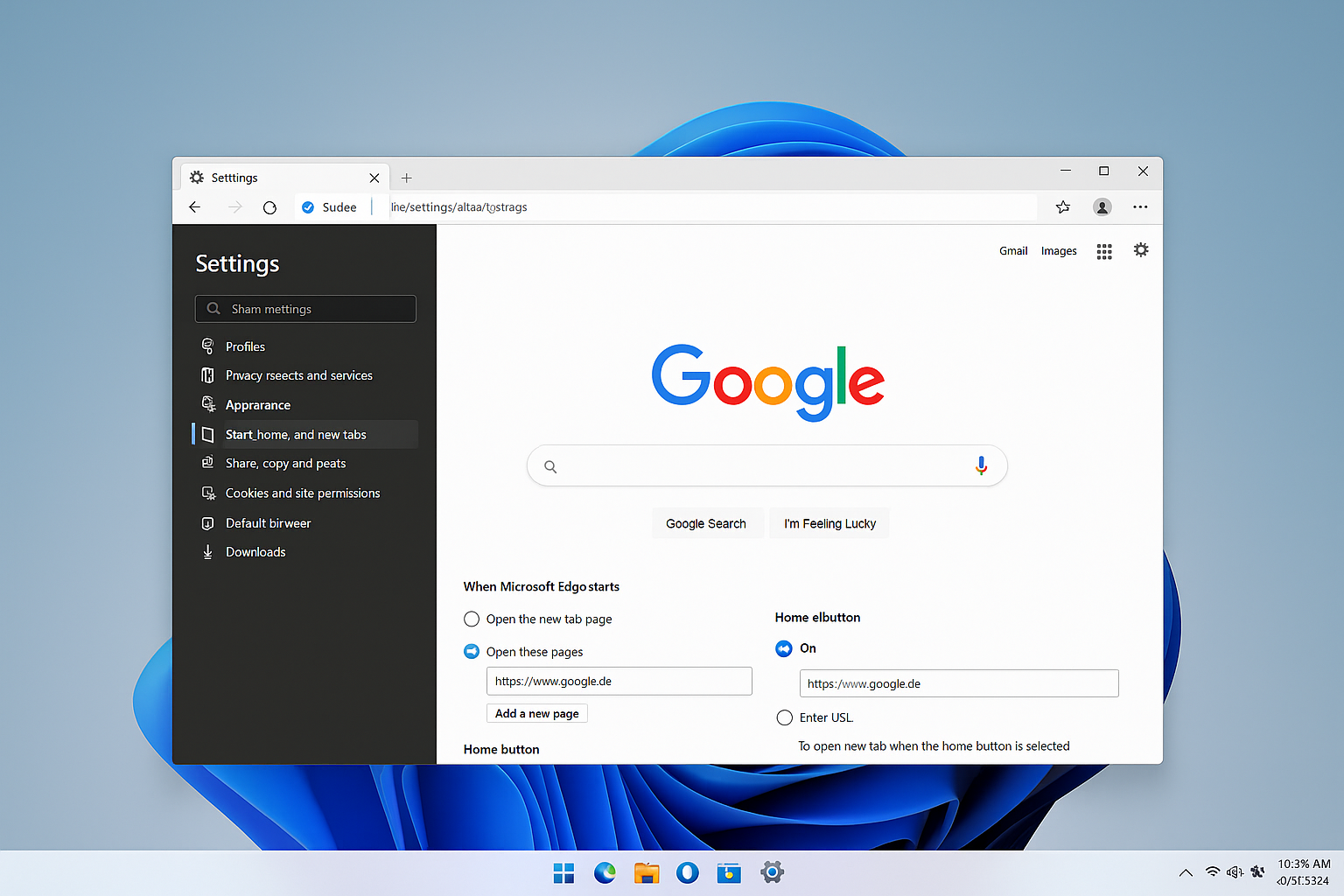The width and height of the screenshot is (1344, 896).
Task: Select Open these pages radio button
Action: pos(472,652)
